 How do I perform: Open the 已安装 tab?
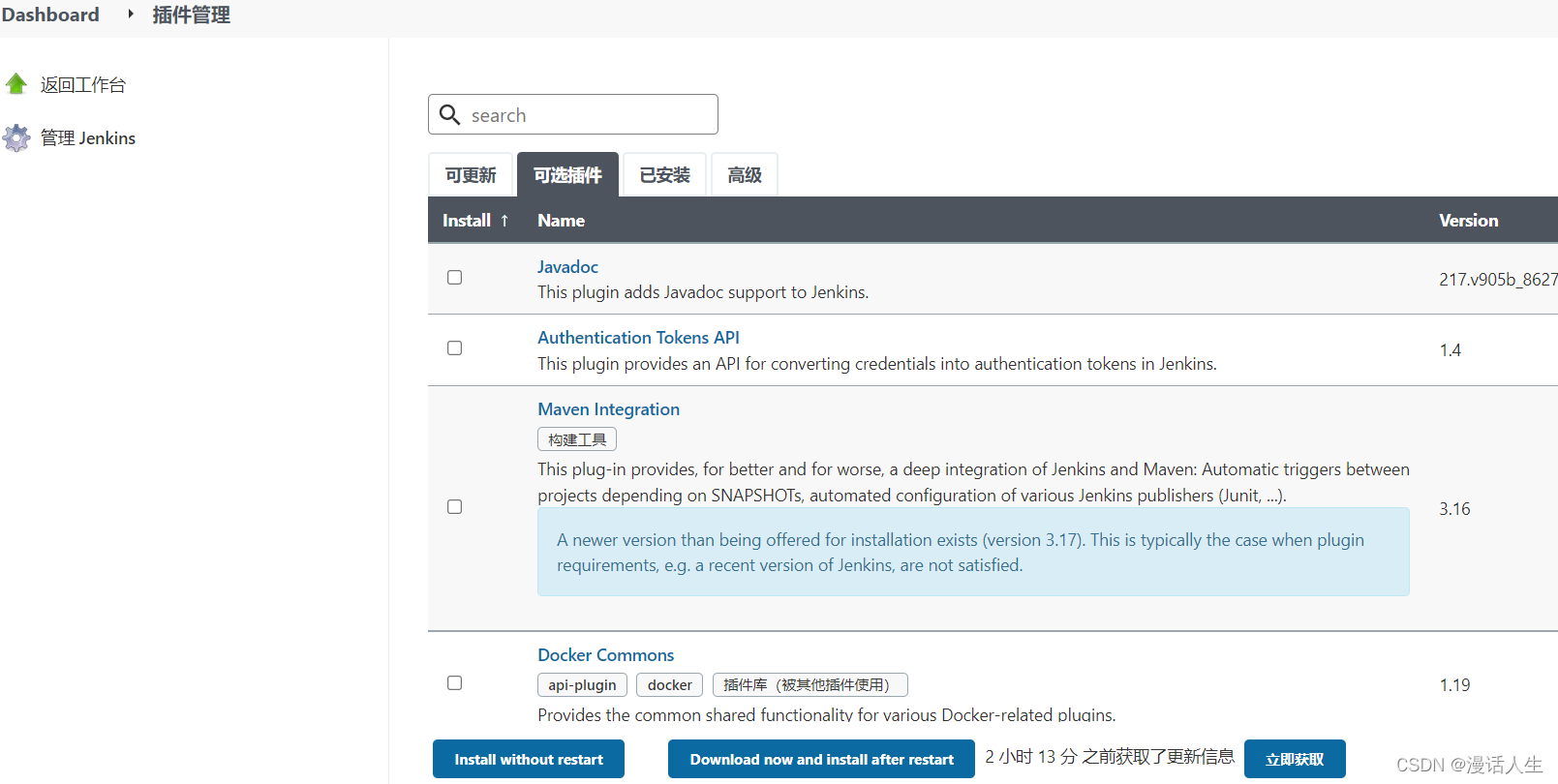click(665, 175)
